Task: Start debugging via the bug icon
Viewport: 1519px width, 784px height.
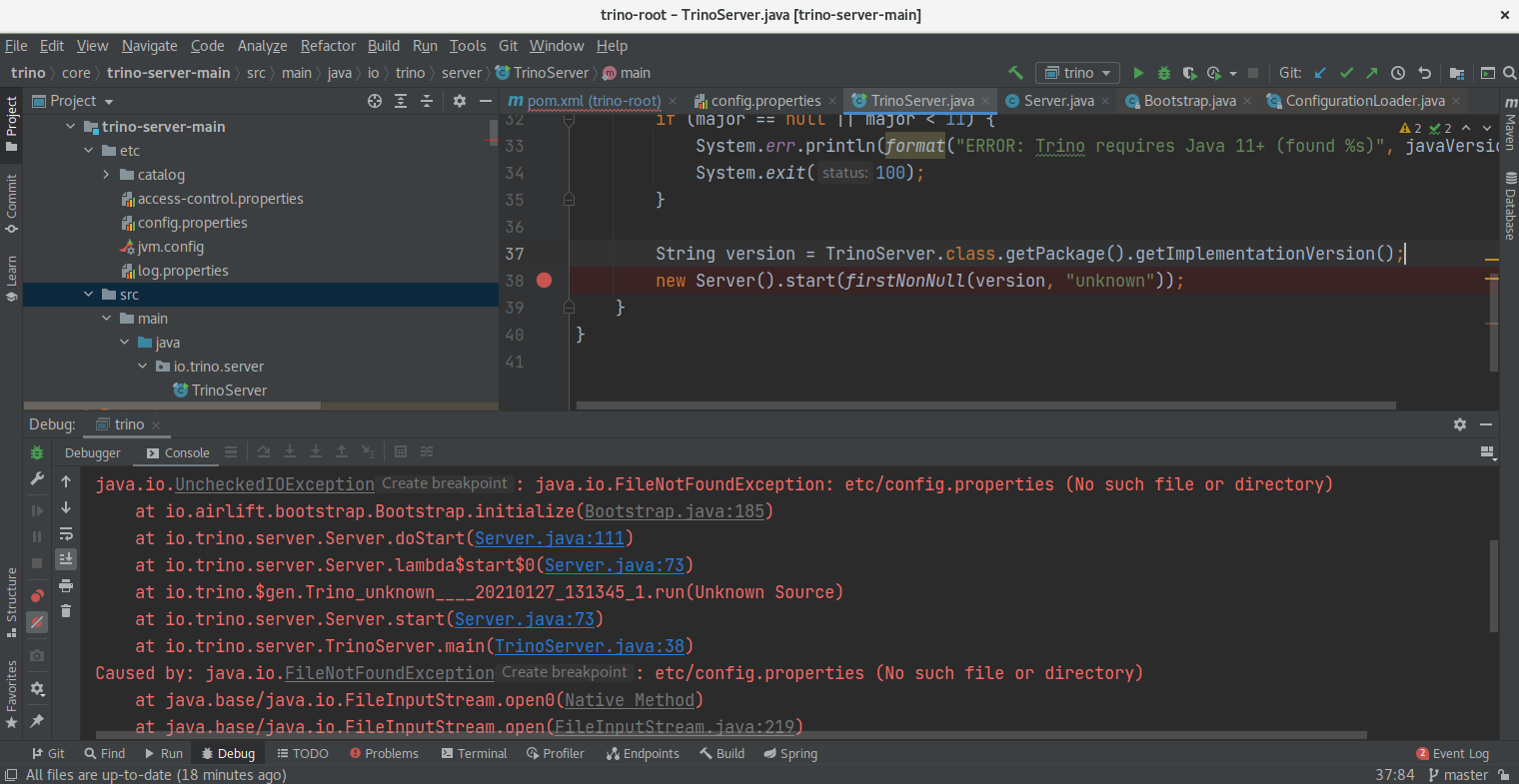Action: tap(1162, 73)
